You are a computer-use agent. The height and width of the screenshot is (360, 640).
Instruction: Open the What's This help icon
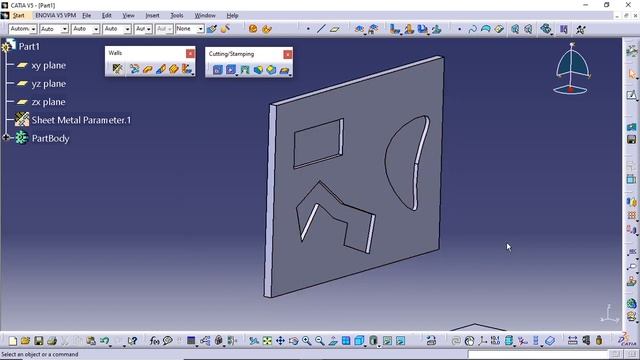coord(132,340)
